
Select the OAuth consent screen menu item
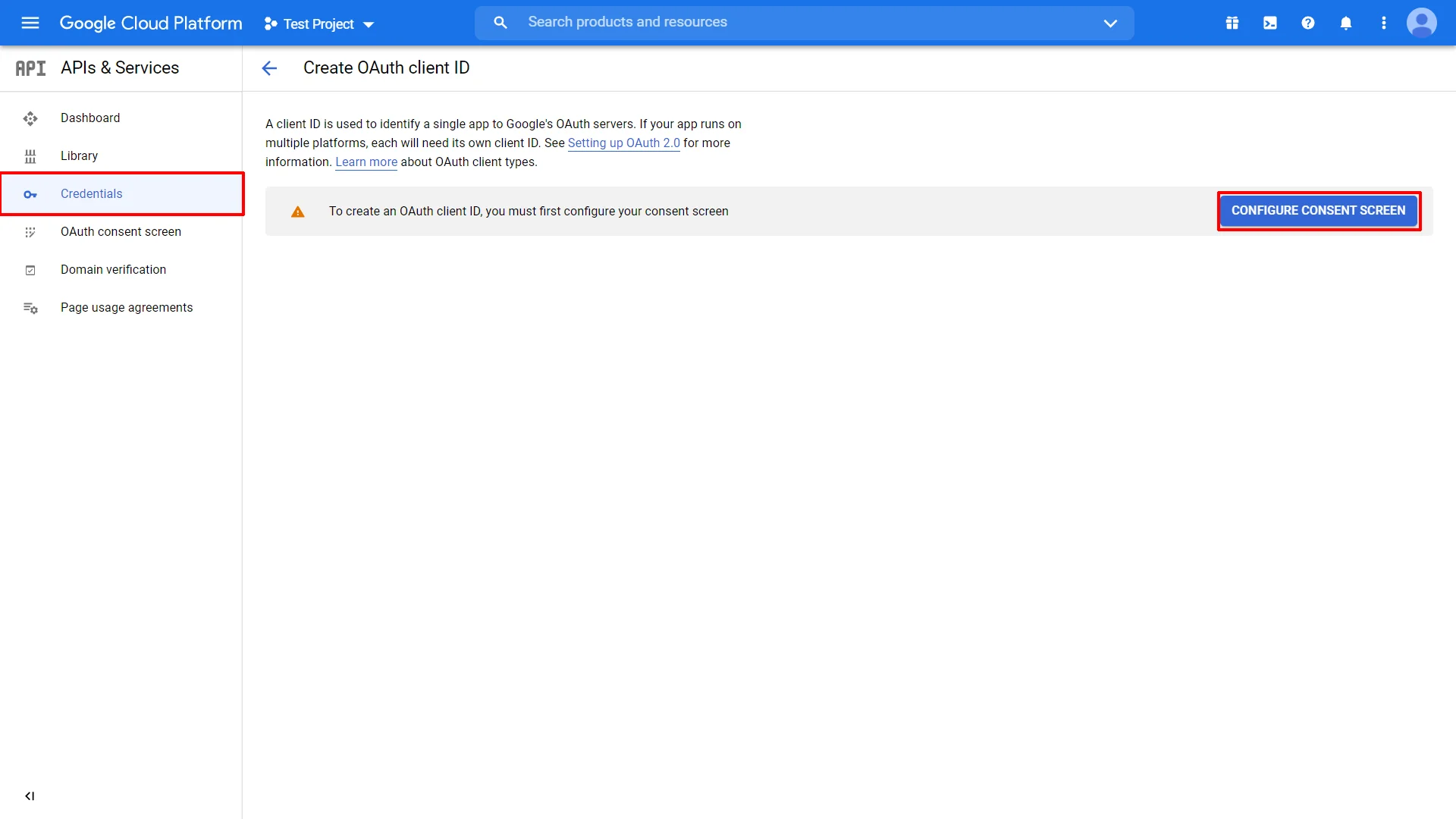pos(121,231)
